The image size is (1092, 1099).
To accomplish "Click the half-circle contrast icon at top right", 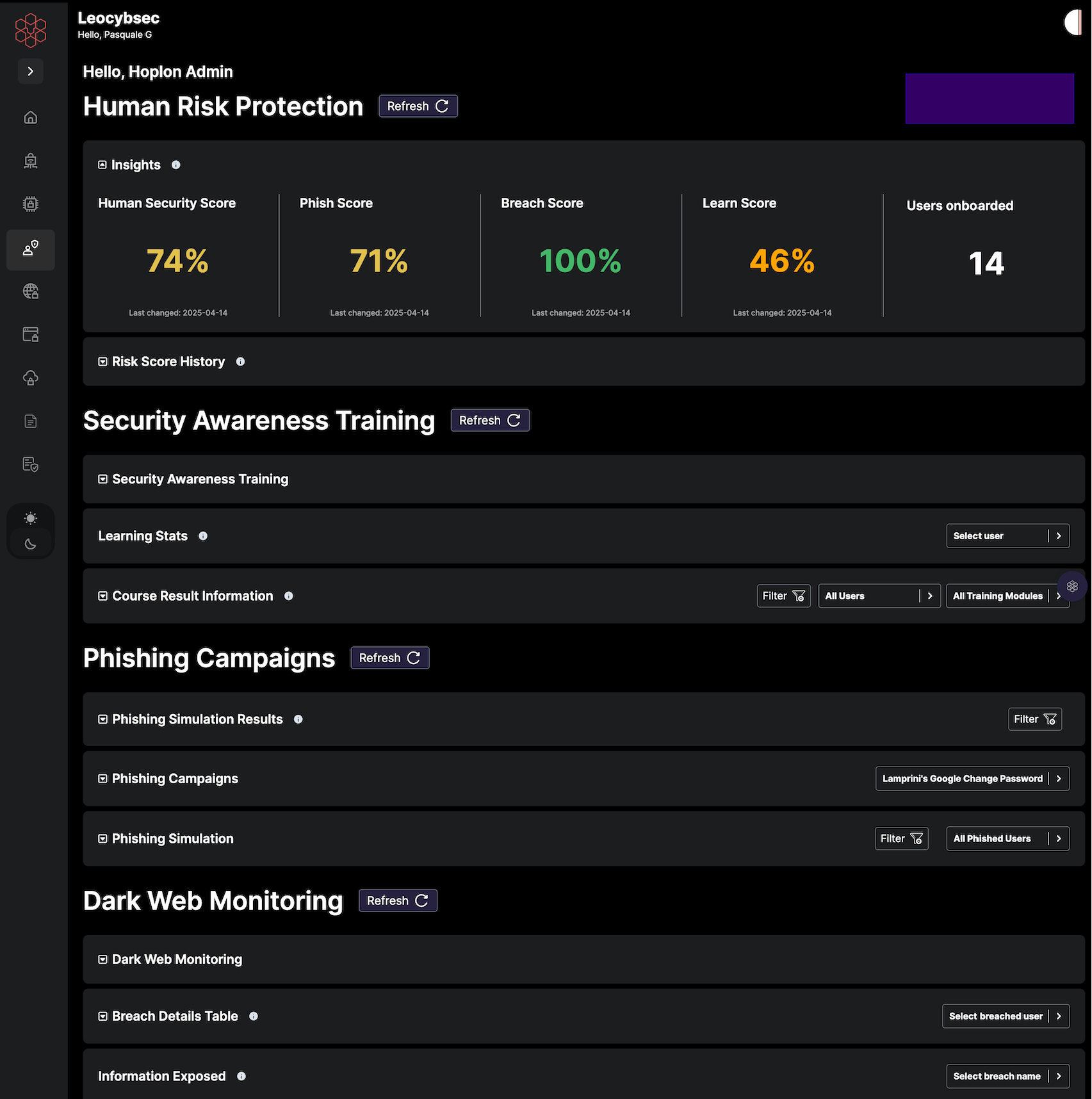I will pos(1073,23).
